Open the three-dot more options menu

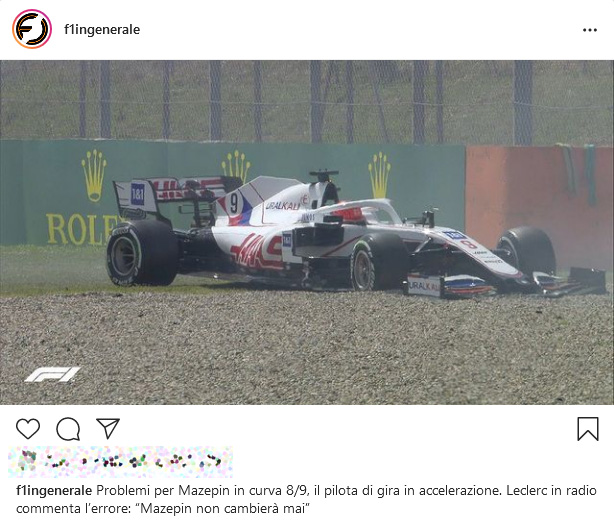click(590, 30)
